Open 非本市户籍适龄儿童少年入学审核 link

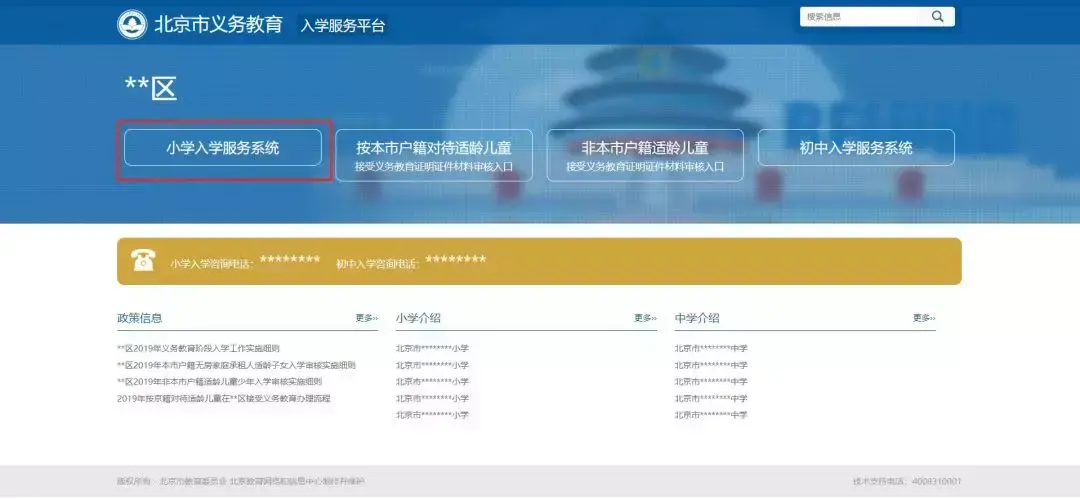coord(220,382)
